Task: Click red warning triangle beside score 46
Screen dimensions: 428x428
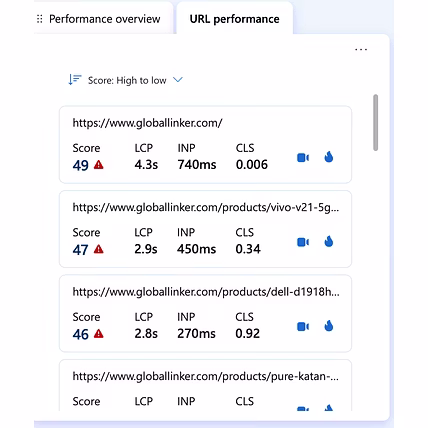Action: 99,333
